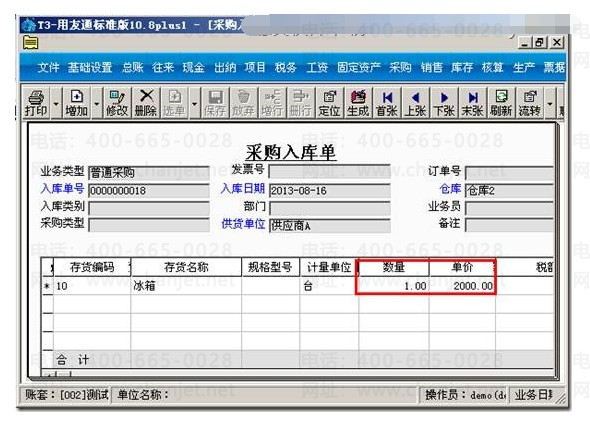Click the 保存 save toolbar icon
The image size is (590, 423).
click(x=215, y=103)
